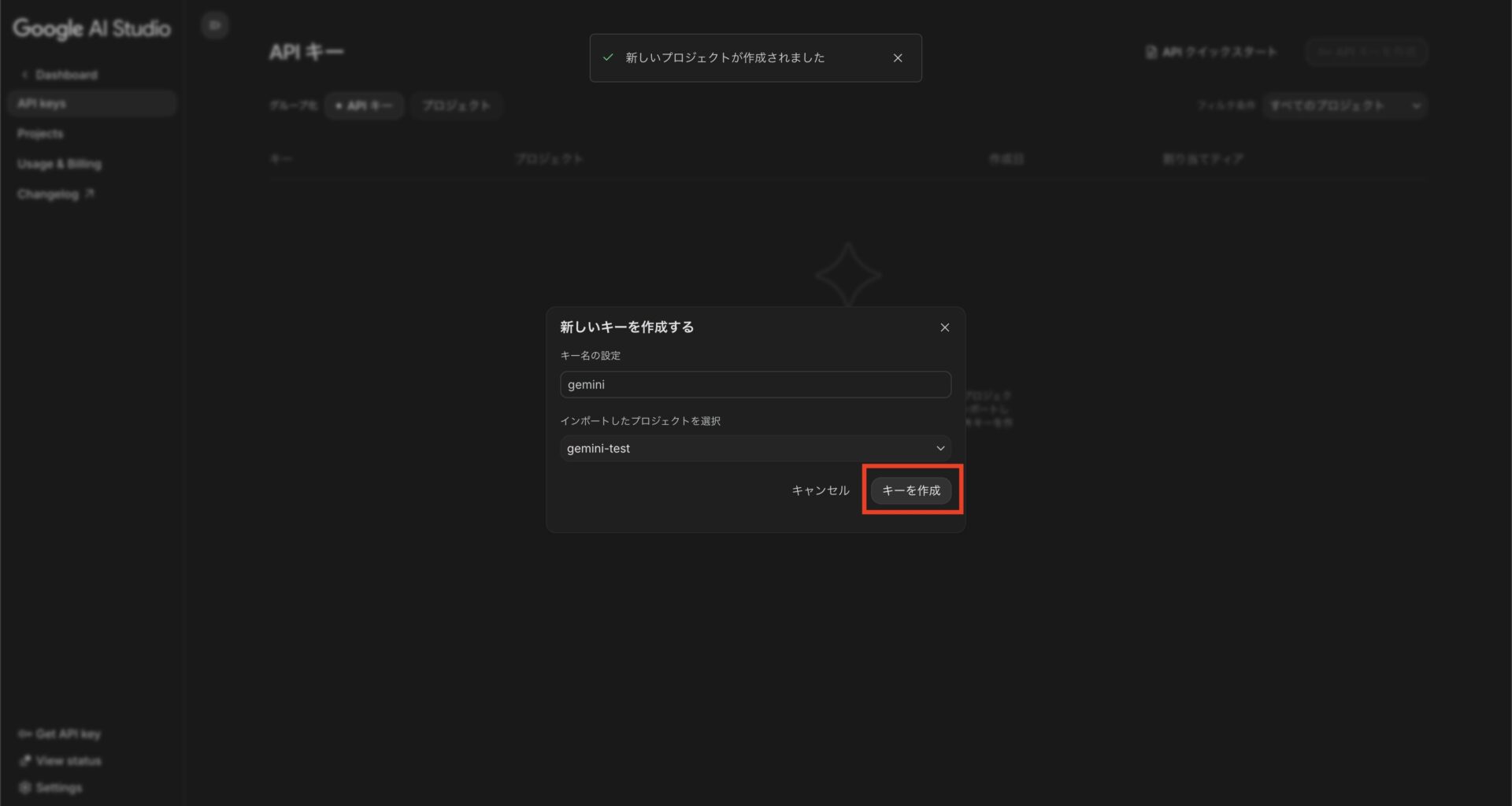Viewport: 1512px width, 806px height.
Task: Close the new project created notification
Action: (898, 58)
